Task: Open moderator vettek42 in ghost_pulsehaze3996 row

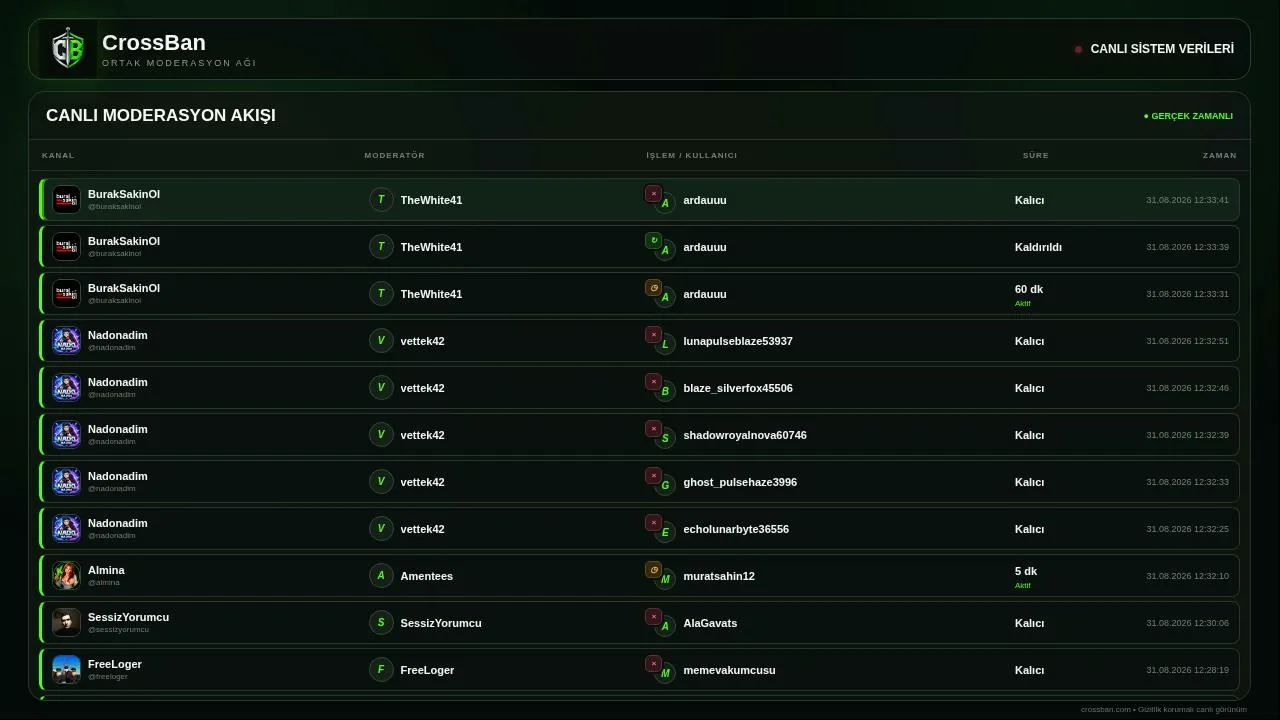Action: [422, 482]
